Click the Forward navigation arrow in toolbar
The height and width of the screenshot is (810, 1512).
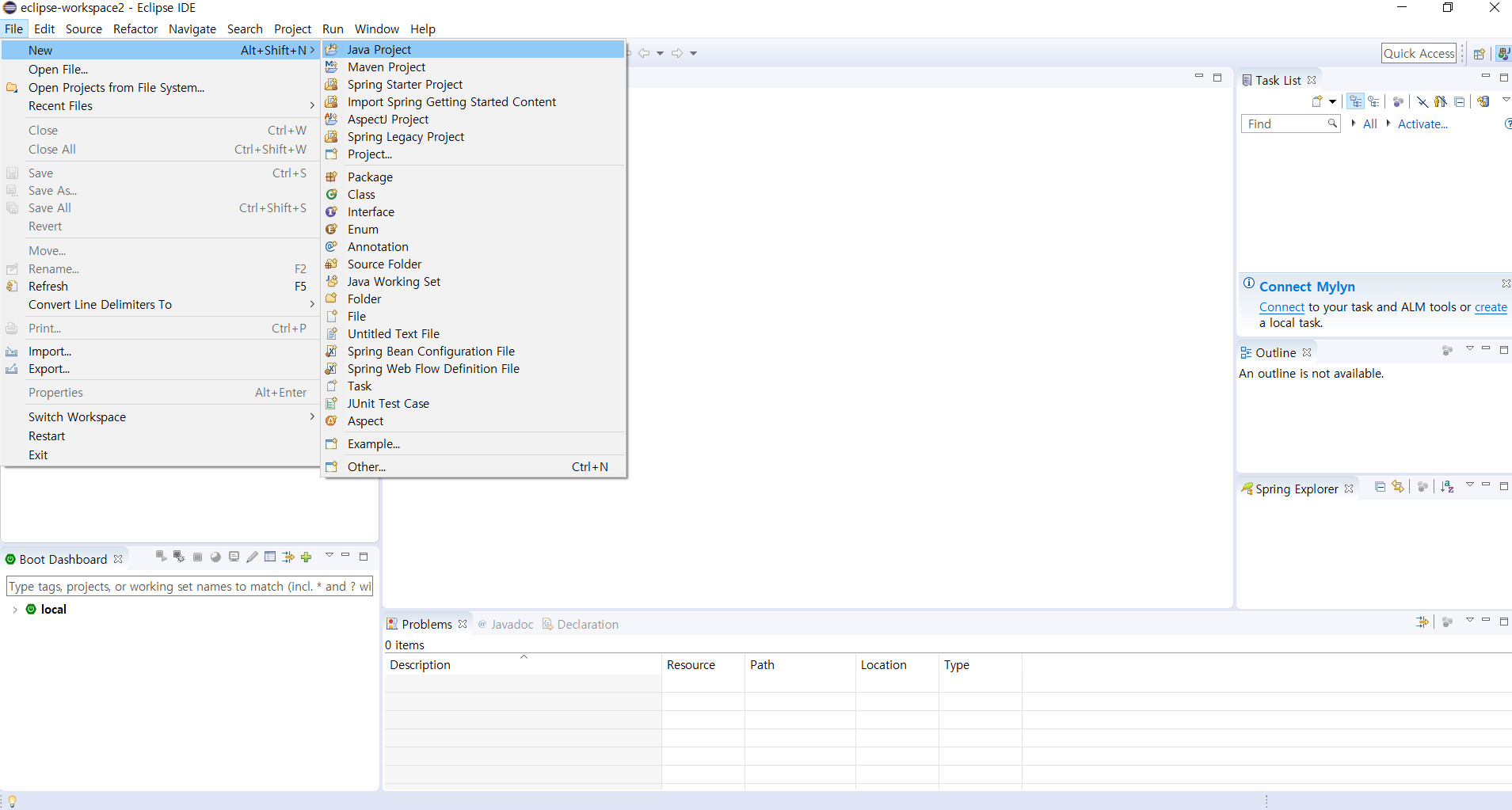[x=677, y=53]
